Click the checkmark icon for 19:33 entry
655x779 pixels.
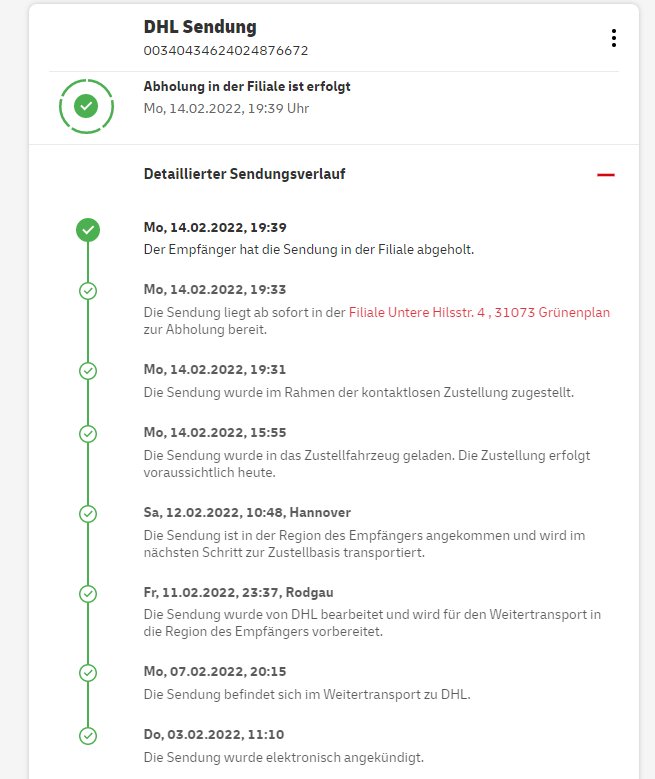[x=88, y=290]
